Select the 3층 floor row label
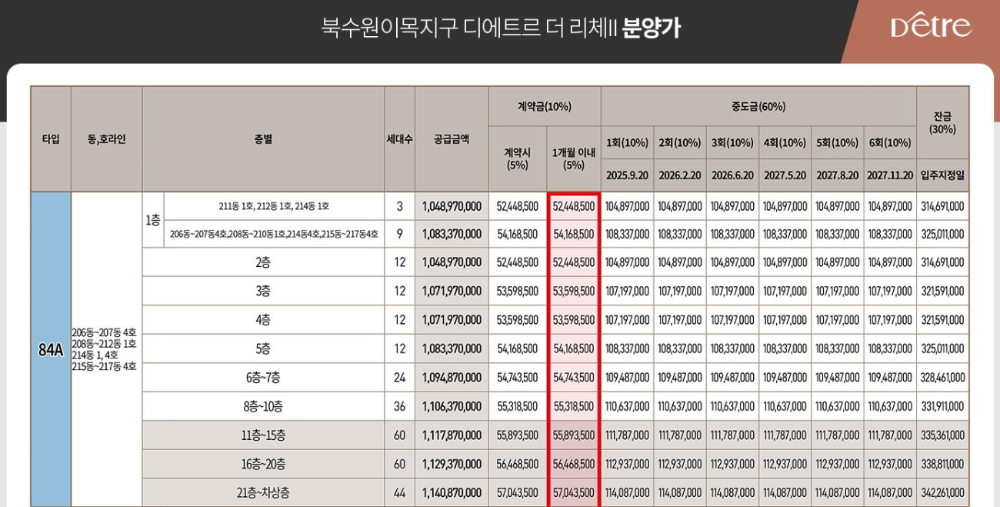The width and height of the screenshot is (1000, 507). (263, 291)
